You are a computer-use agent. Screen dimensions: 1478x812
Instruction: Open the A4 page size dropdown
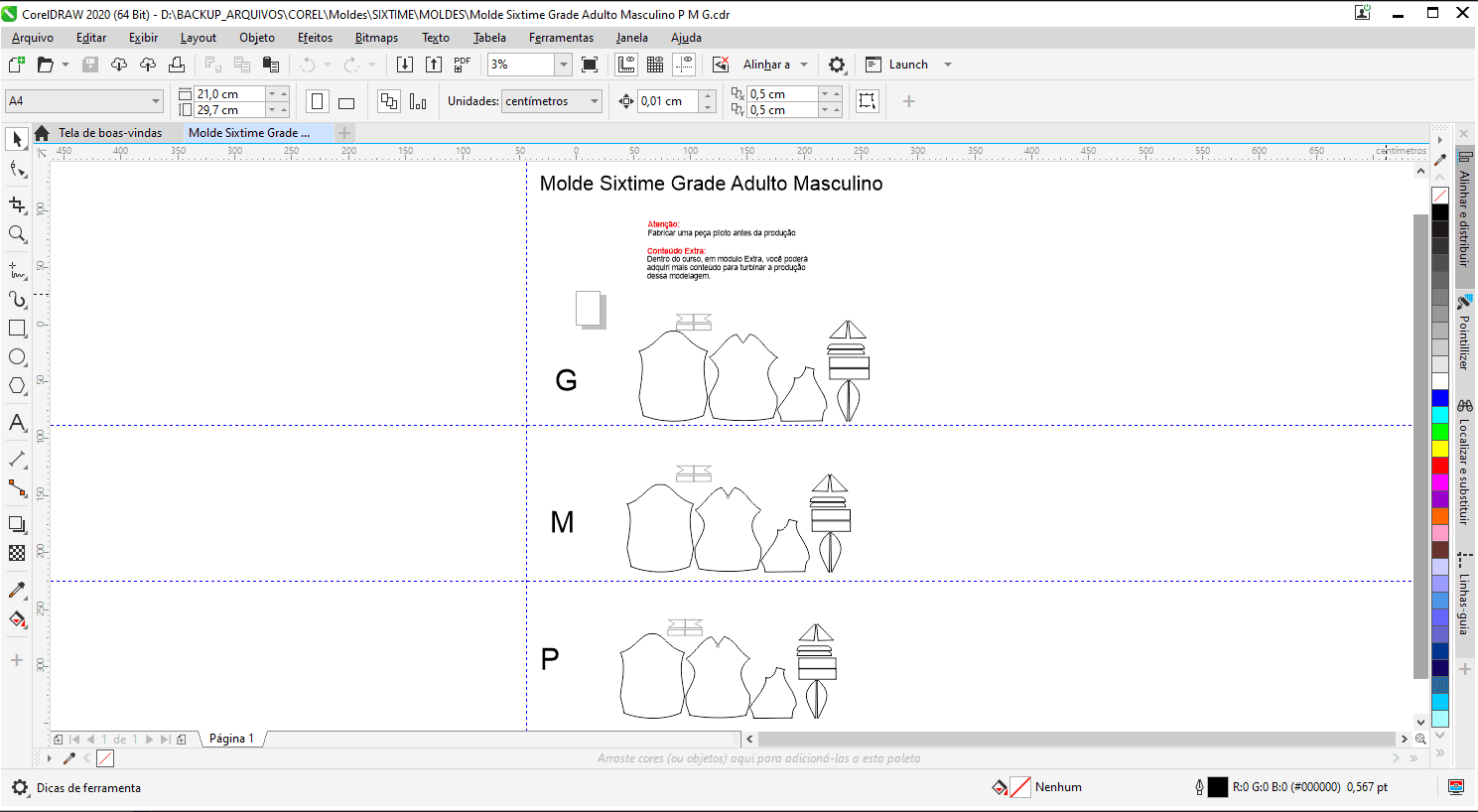tap(156, 101)
